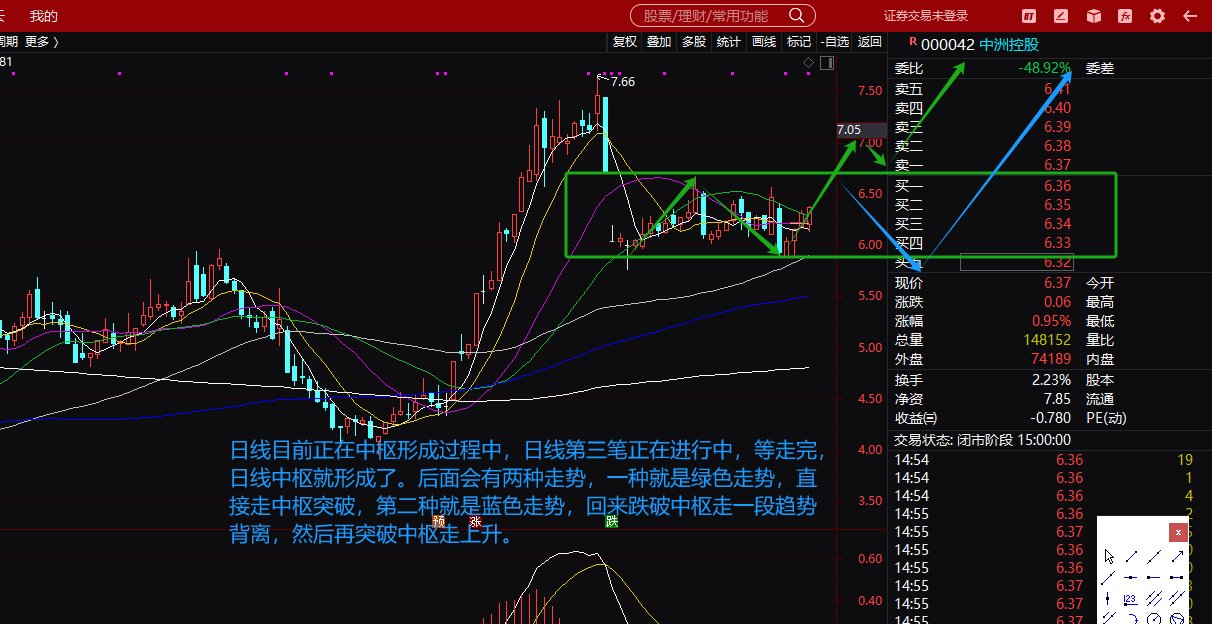This screenshot has width=1212, height=624.
Task: Click the pencil edit icon in header
Action: click(x=1061, y=16)
